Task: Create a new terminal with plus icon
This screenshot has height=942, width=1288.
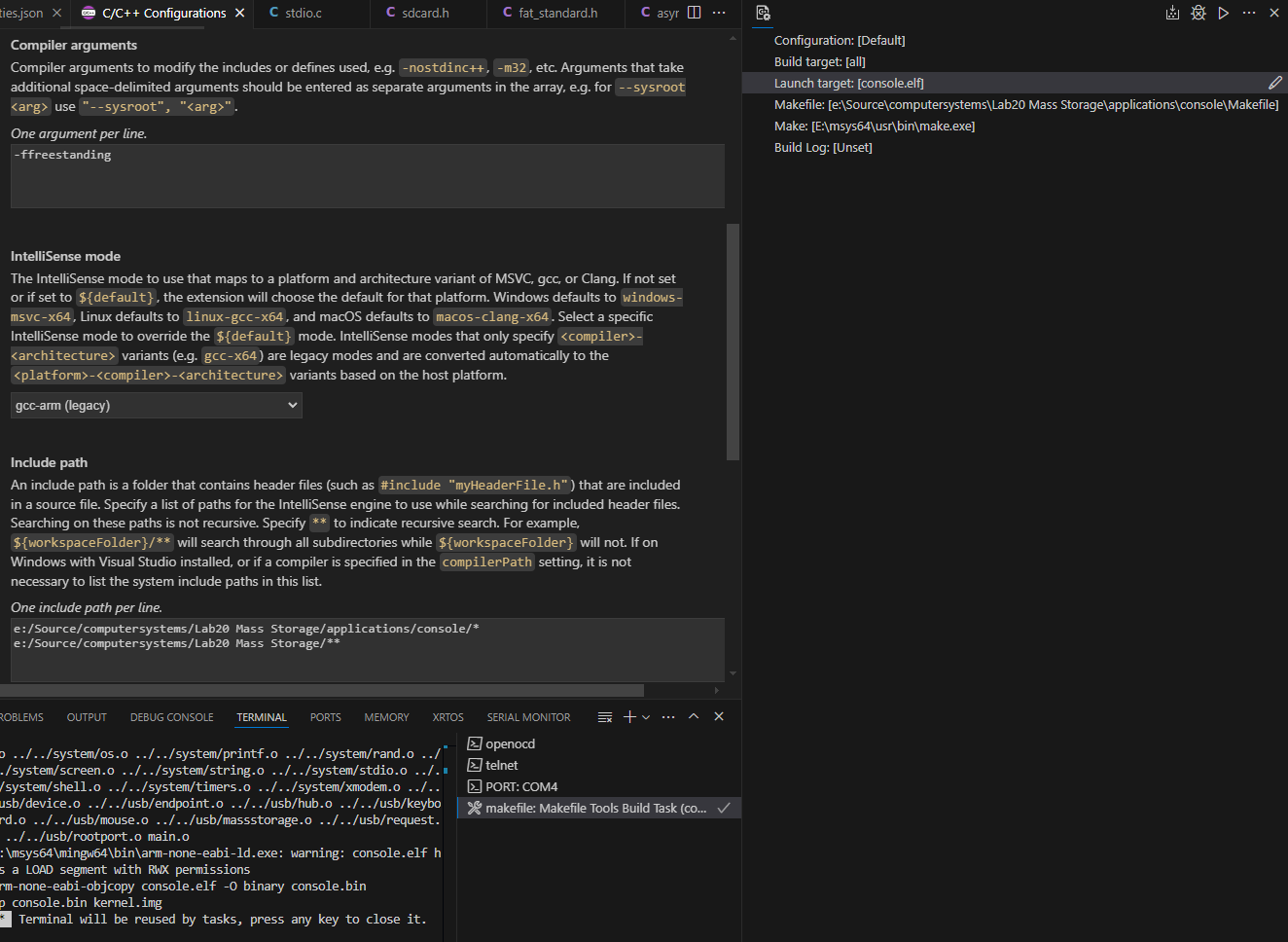Action: [x=629, y=717]
